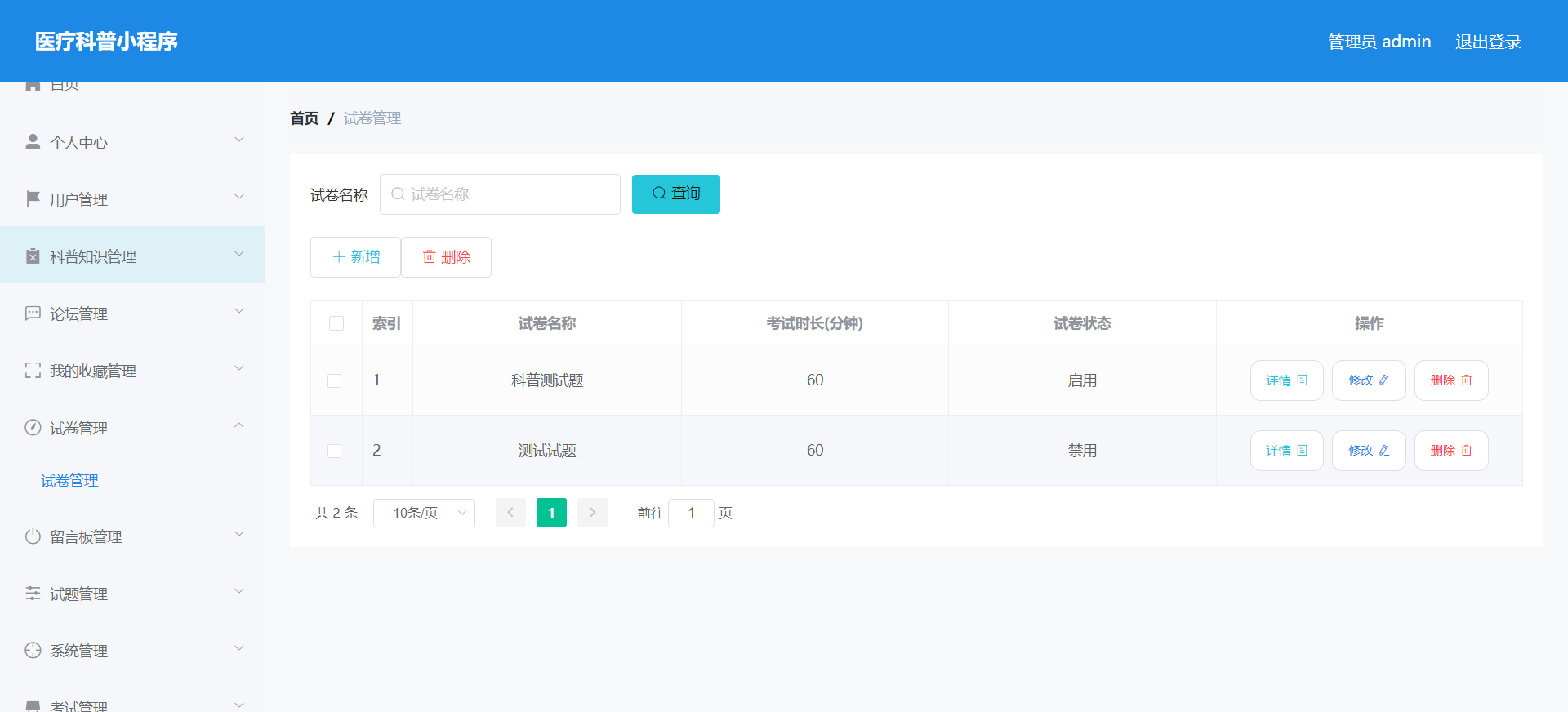Expand the 论坛管理 chevron
The height and width of the screenshot is (712, 1568).
click(x=239, y=311)
